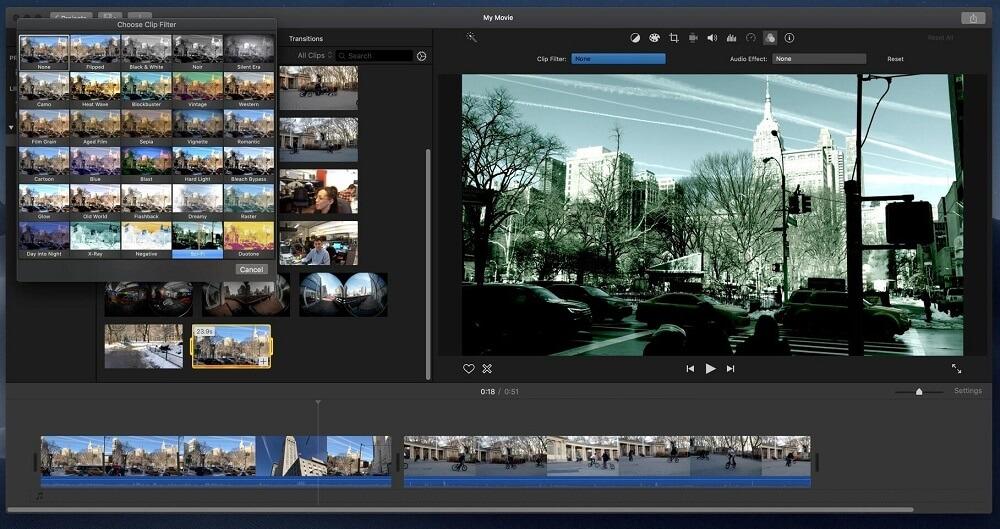Image resolution: width=1000 pixels, height=529 pixels.
Task: Open the Audio Effect selector field
Action: coord(819,59)
